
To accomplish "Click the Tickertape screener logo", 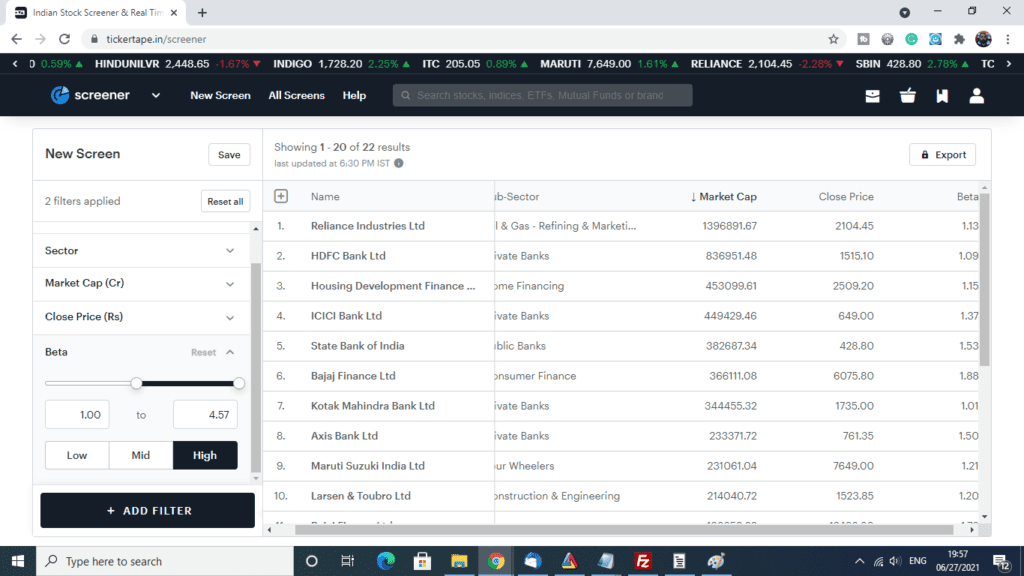I will (90, 95).
